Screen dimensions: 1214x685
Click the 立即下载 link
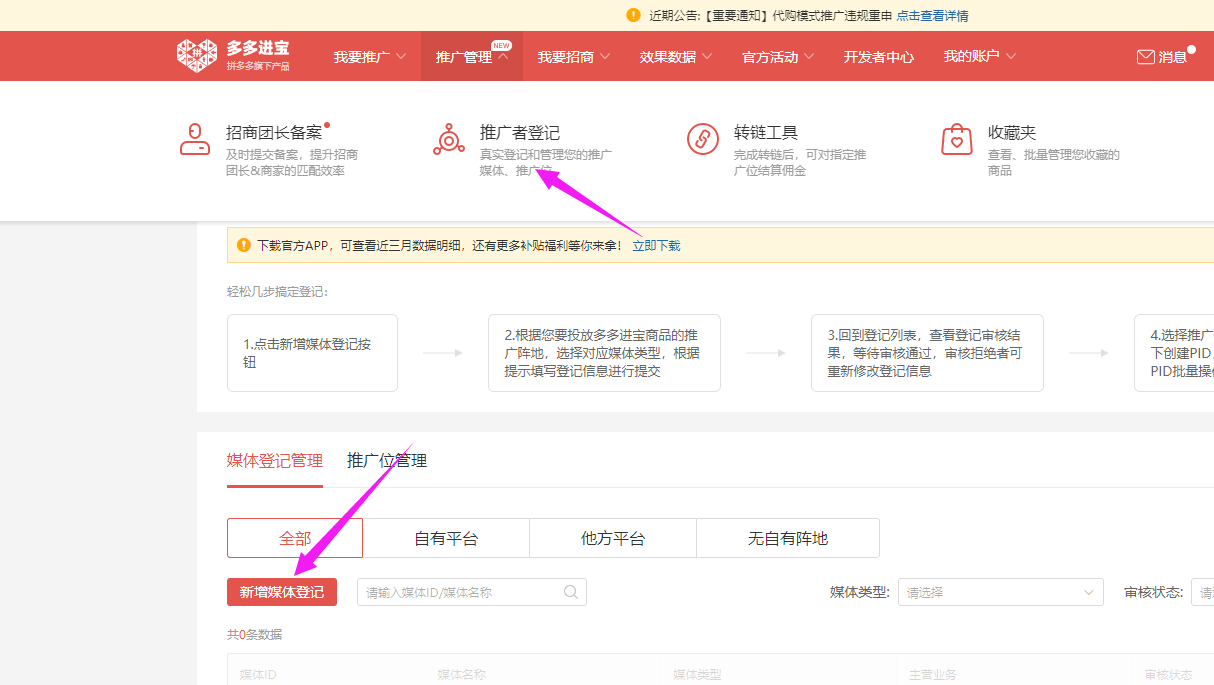click(x=656, y=245)
